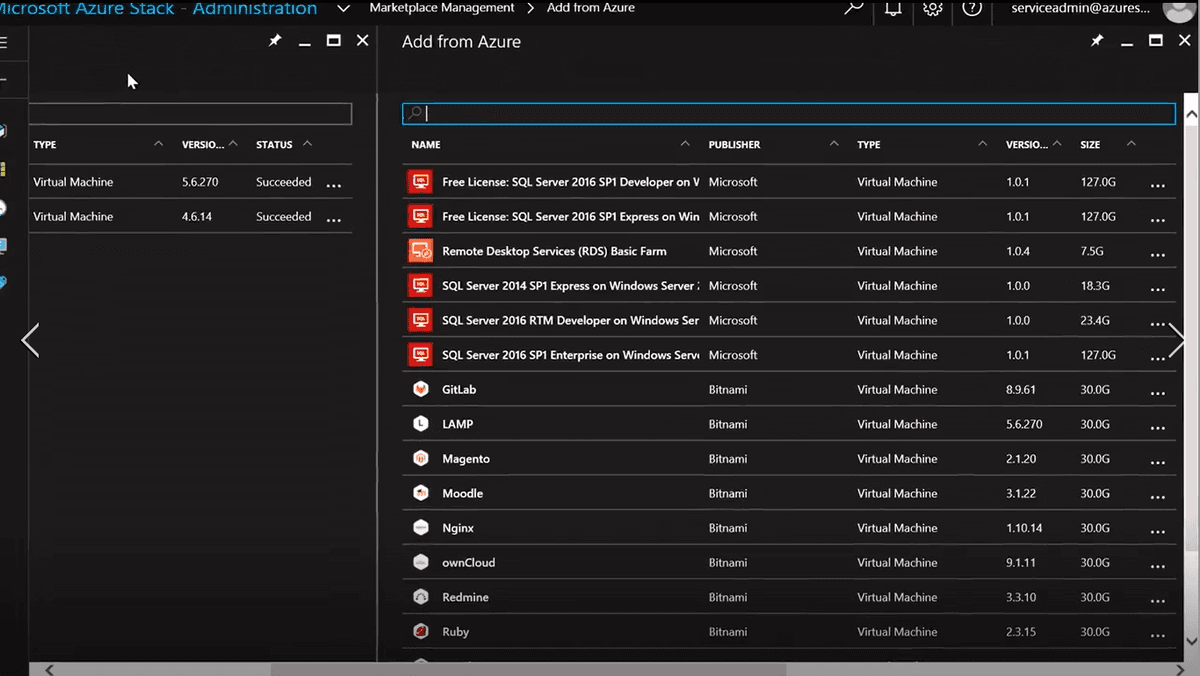Screen dimensions: 1200x676
Task: Select the Moodle item name
Action: pyautogui.click(x=462, y=493)
